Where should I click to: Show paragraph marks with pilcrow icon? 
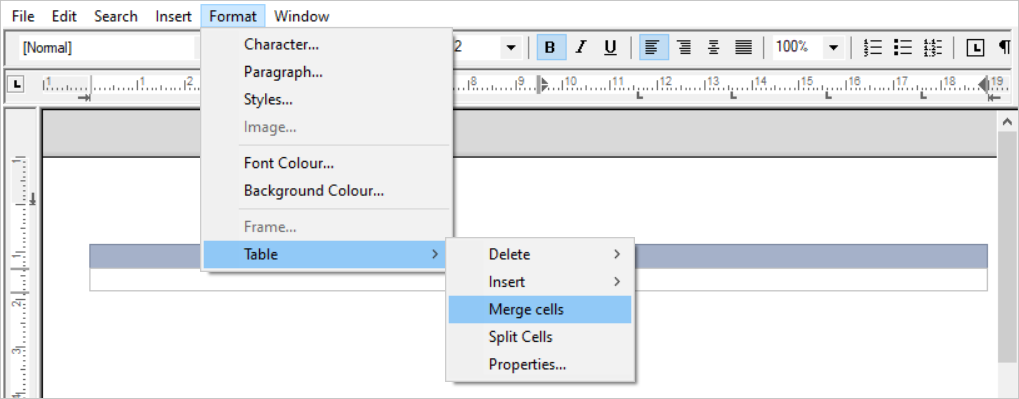point(1005,47)
